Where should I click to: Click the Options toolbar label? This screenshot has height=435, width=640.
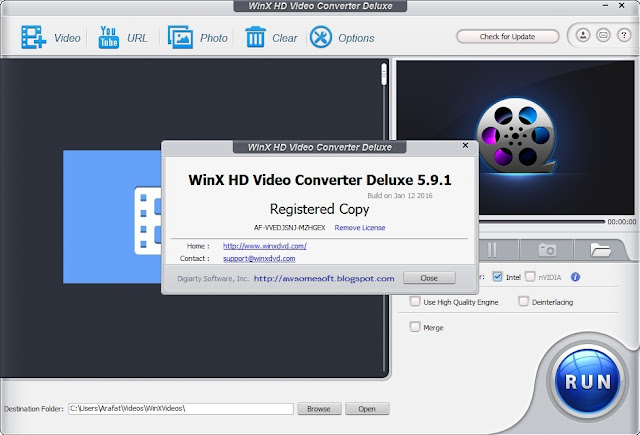(x=356, y=38)
